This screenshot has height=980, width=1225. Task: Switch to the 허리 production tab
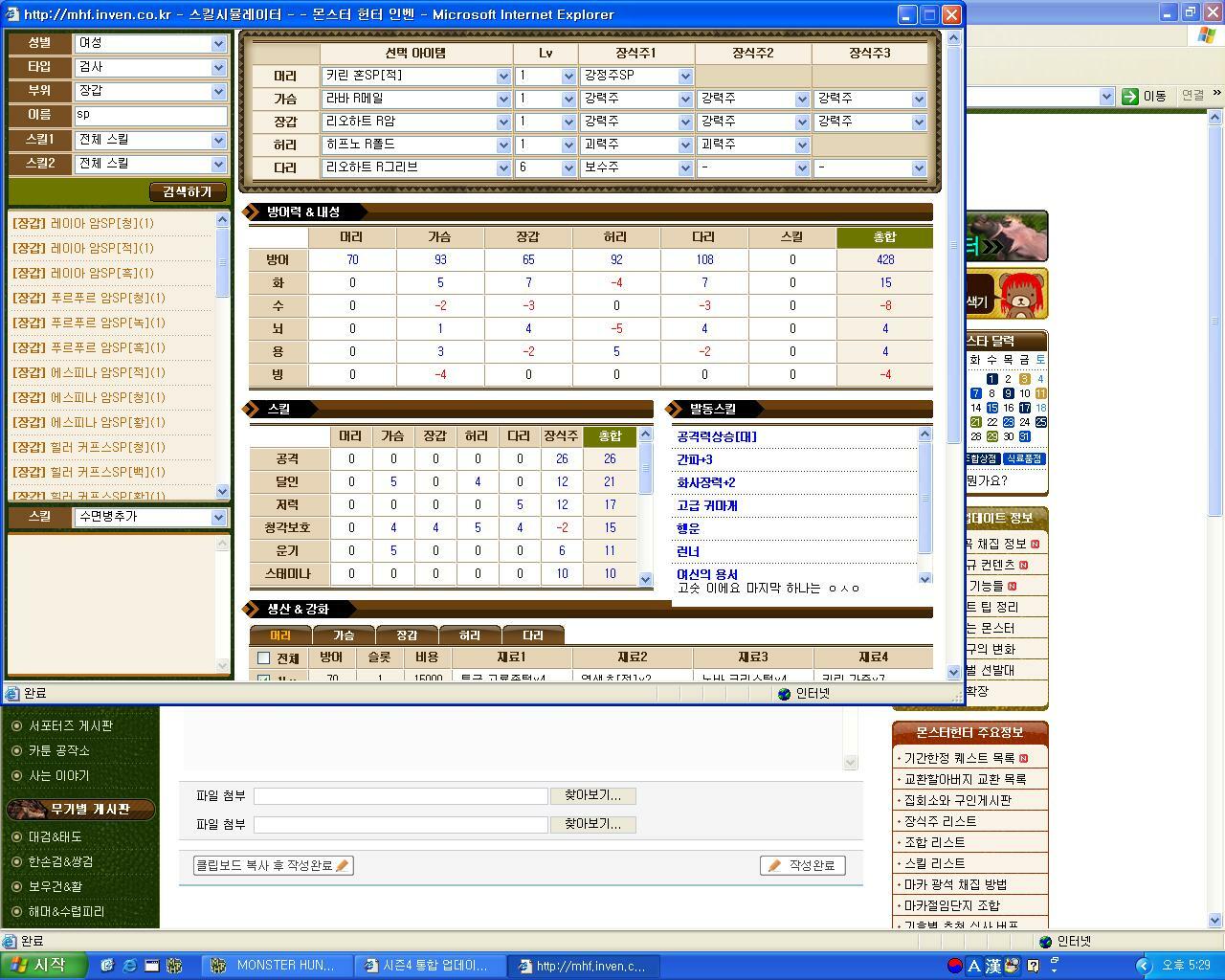pos(470,635)
